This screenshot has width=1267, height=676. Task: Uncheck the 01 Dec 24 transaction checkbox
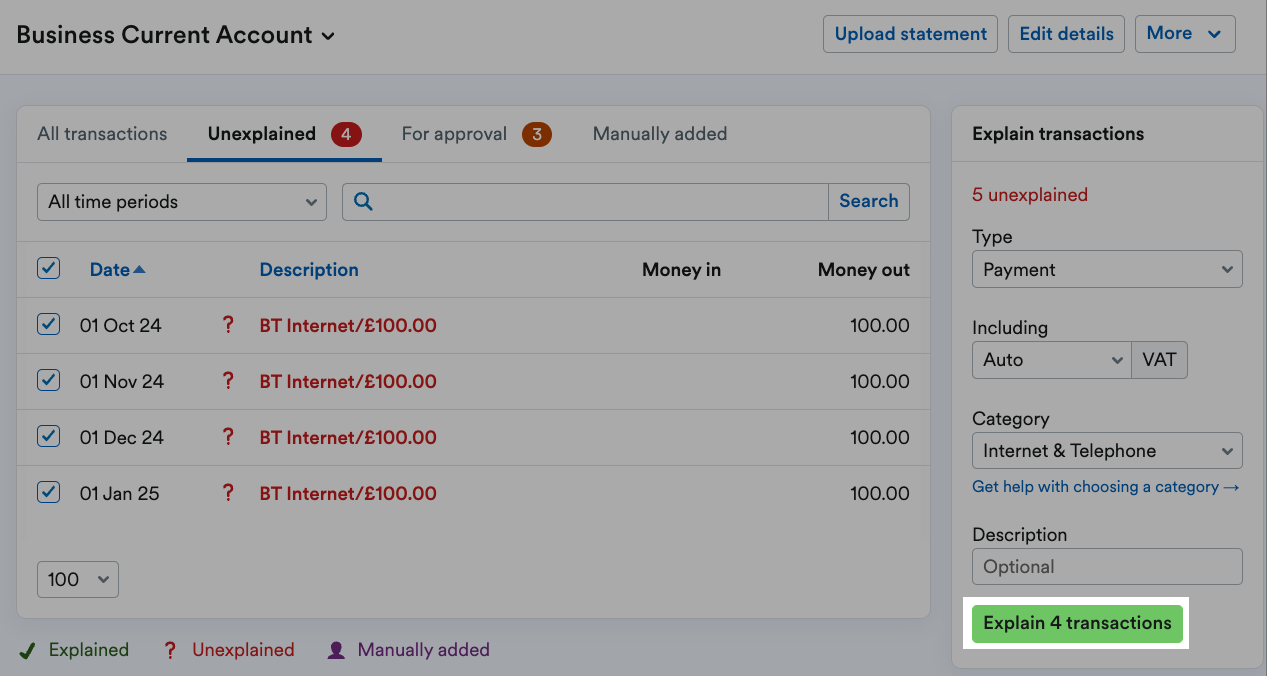[48, 436]
